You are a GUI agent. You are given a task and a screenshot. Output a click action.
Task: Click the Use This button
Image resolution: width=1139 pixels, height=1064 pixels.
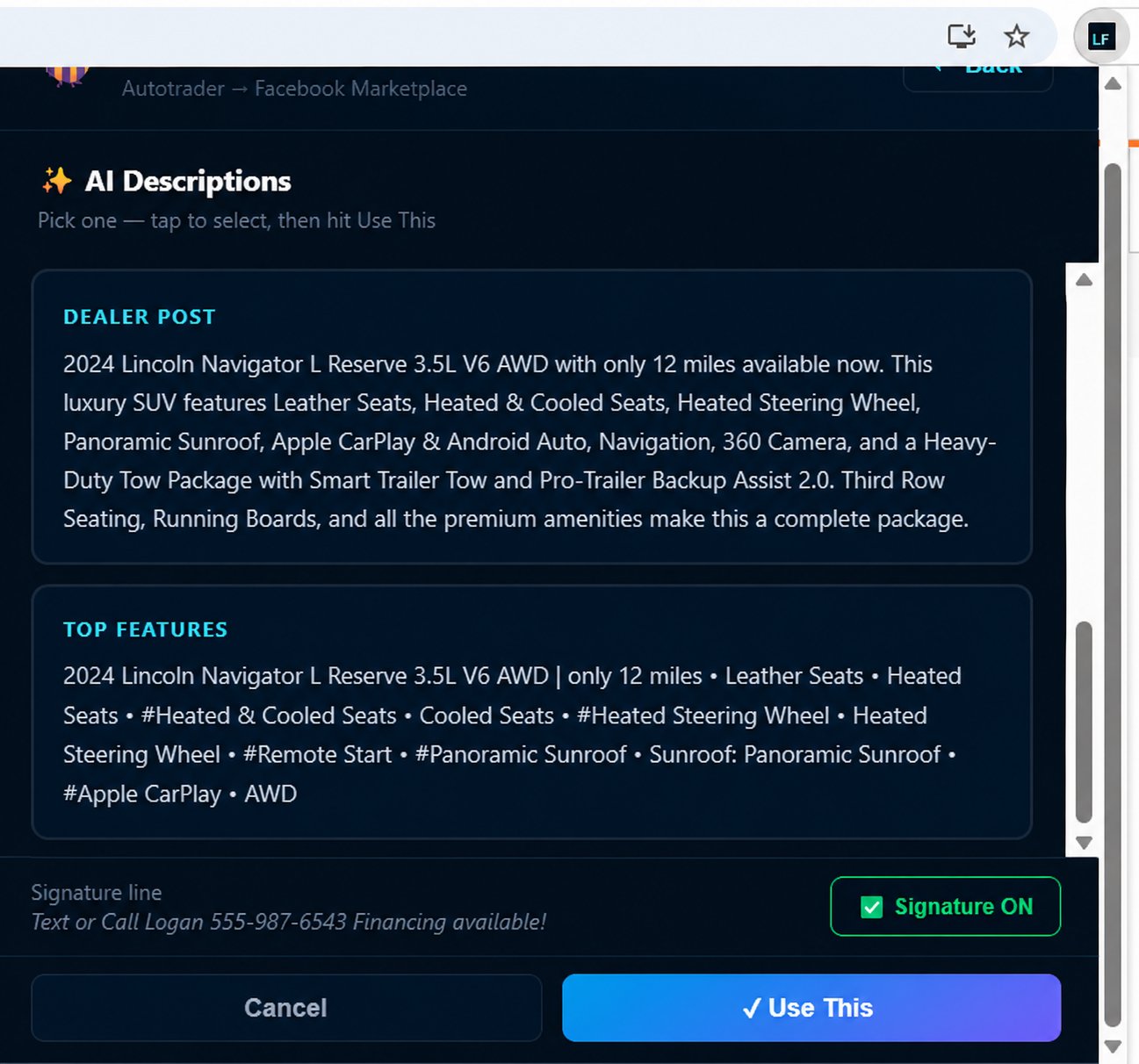click(811, 1008)
